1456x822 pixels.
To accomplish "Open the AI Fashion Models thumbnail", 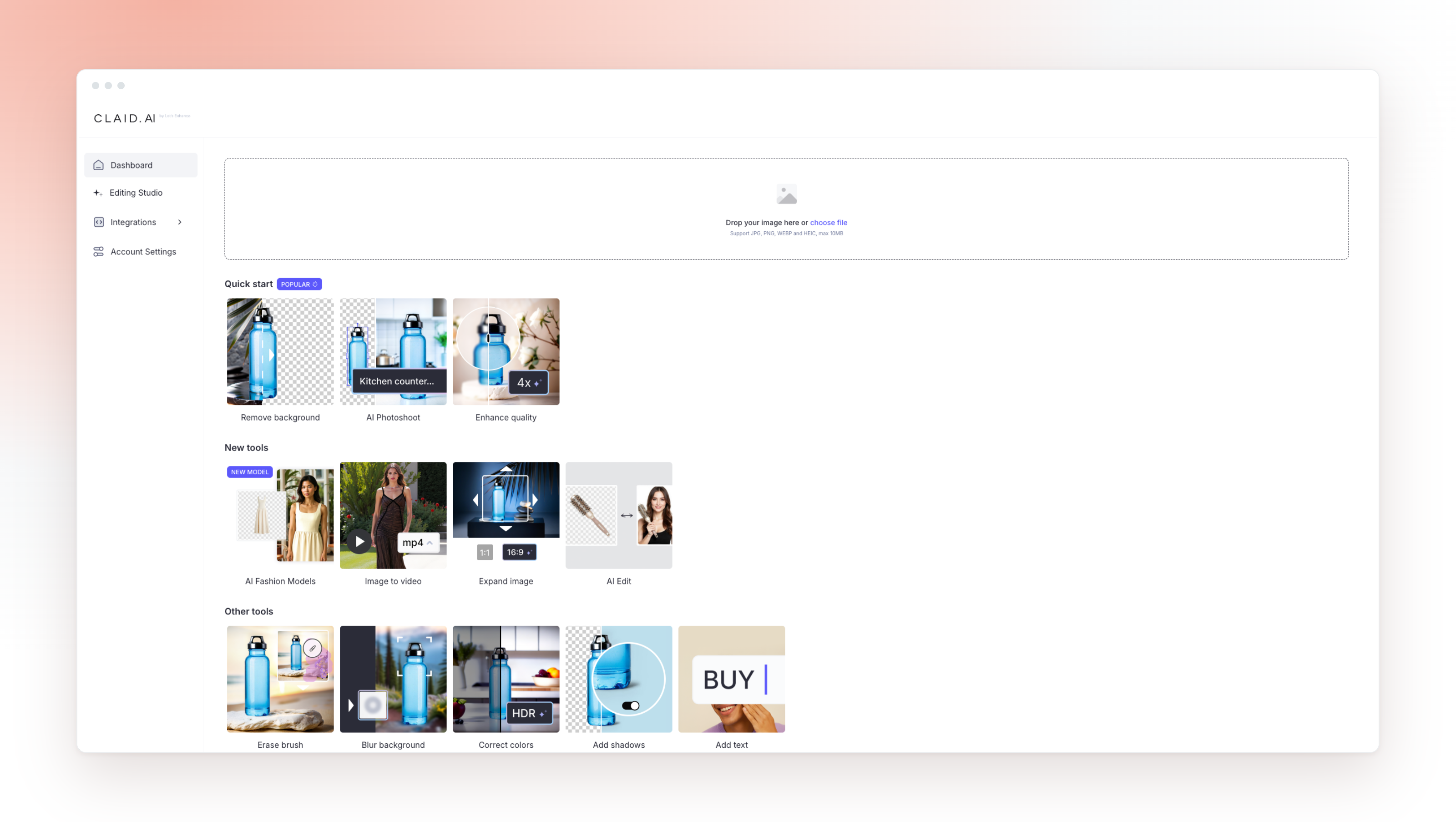I will click(x=280, y=515).
